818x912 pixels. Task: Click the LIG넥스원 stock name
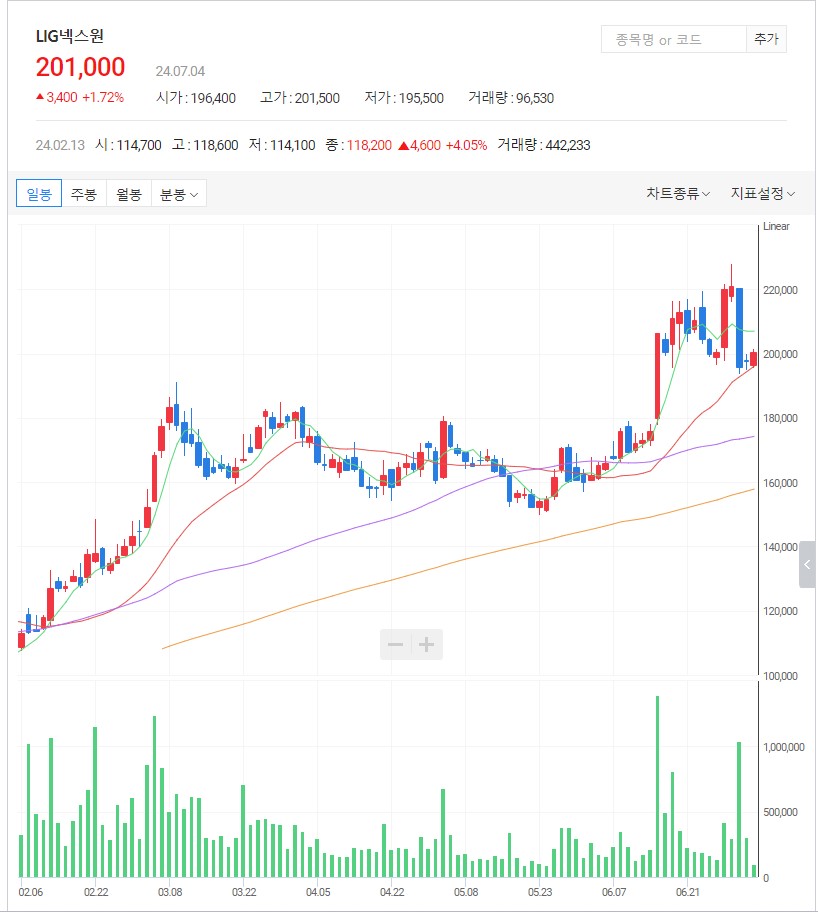tap(69, 37)
